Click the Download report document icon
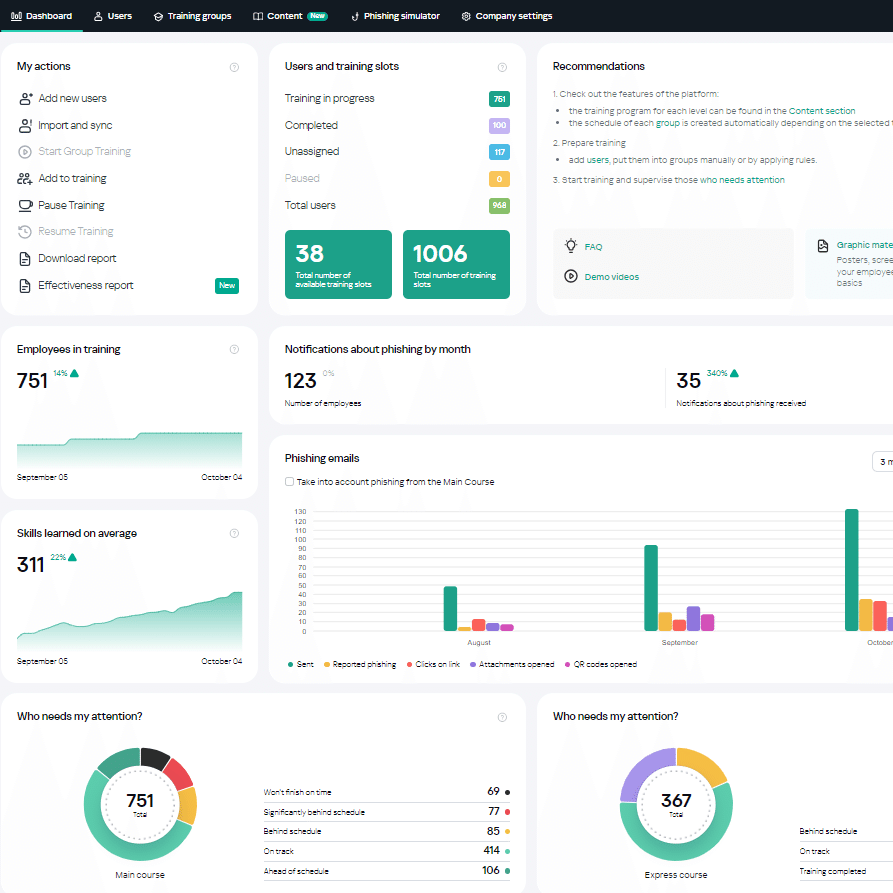Viewport: 893px width, 893px height. pos(25,259)
